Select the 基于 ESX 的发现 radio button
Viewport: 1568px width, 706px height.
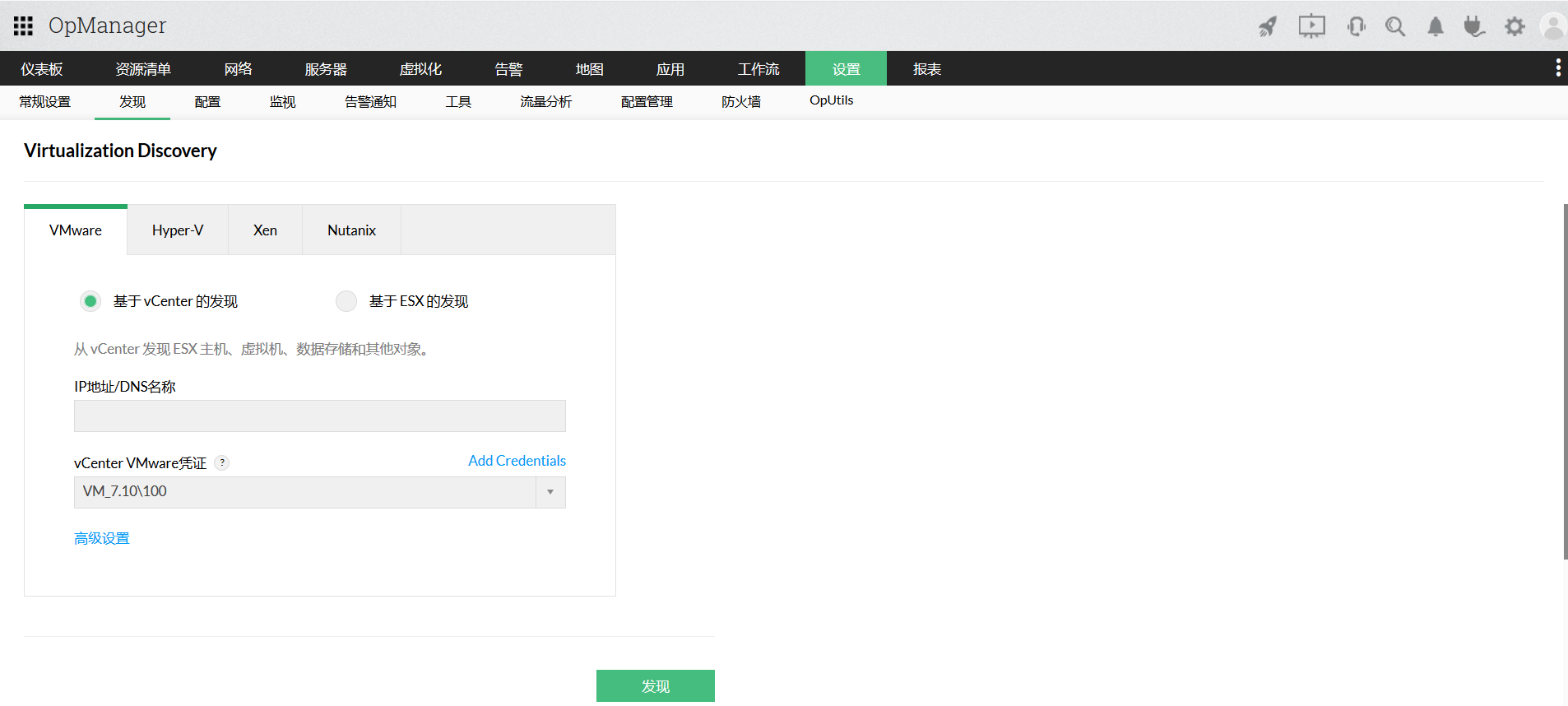click(346, 301)
